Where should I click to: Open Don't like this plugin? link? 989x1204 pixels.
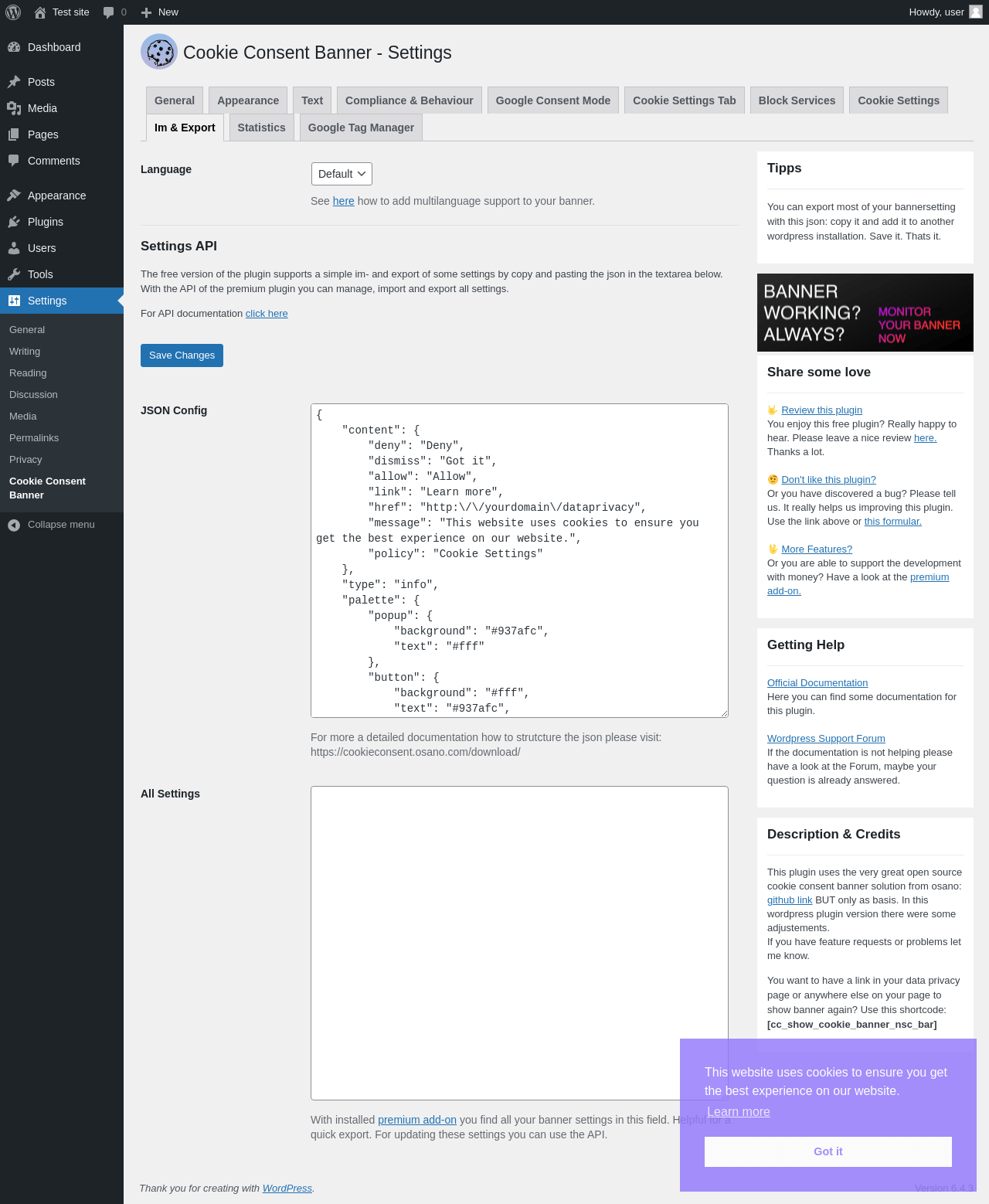[828, 480]
